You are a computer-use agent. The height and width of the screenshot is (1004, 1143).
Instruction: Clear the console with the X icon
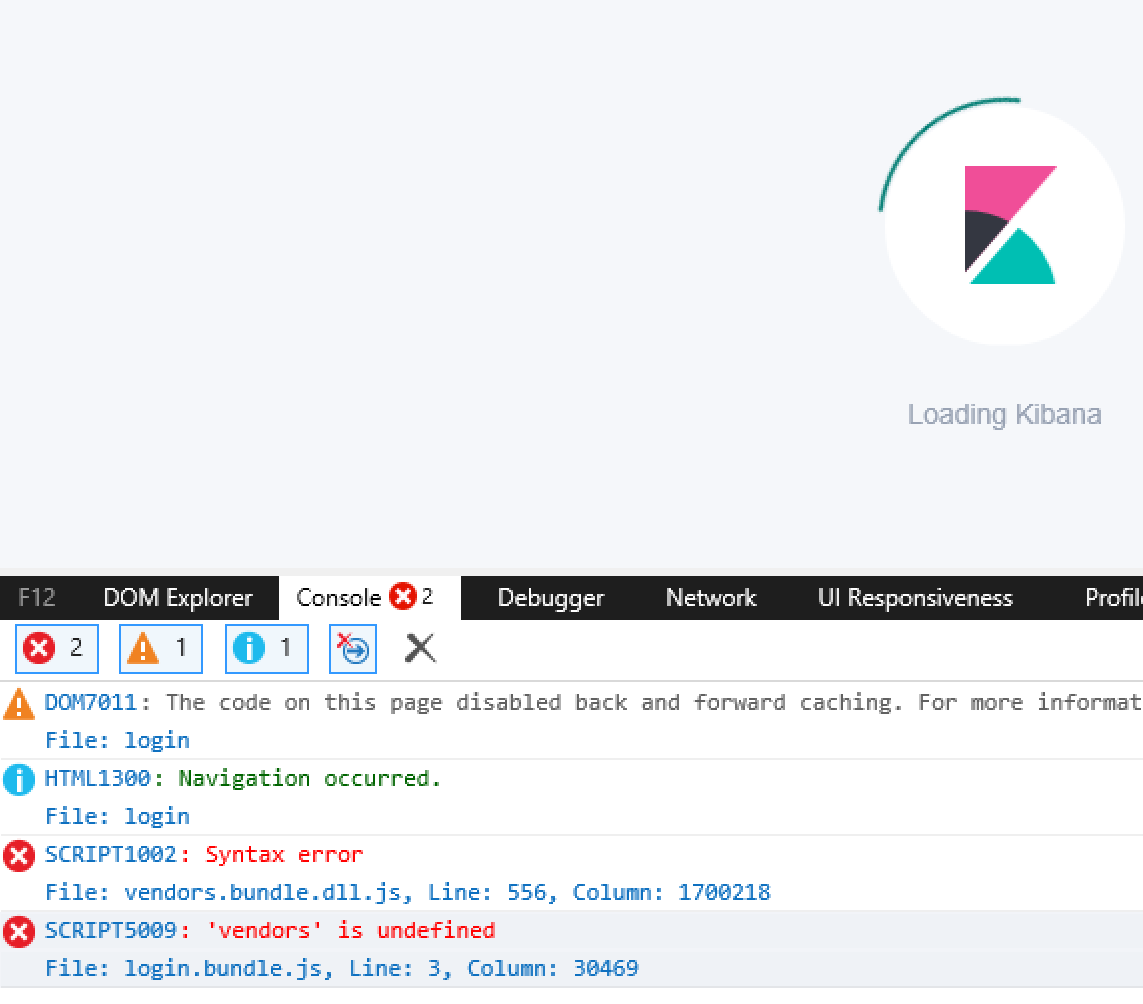421,648
